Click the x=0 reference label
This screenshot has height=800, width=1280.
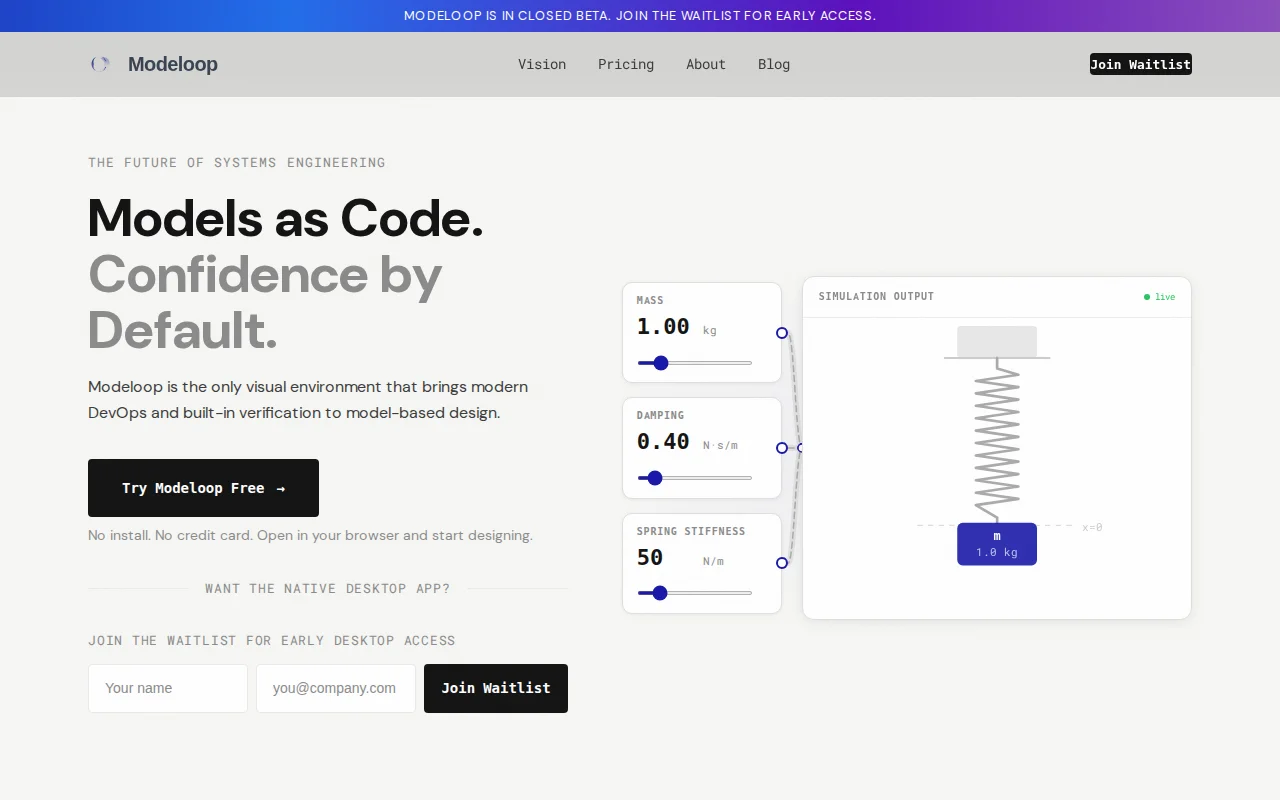(1092, 527)
